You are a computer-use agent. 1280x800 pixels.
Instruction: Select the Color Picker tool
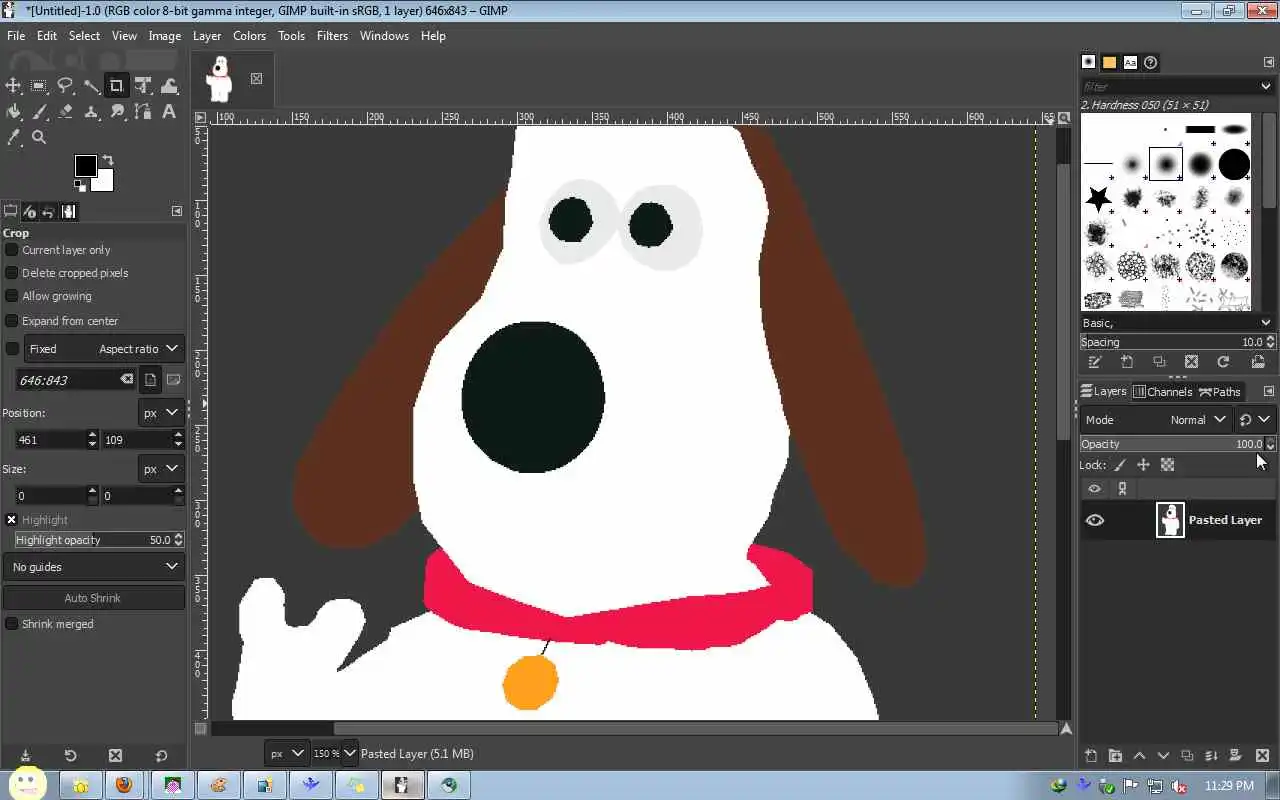tap(13, 138)
